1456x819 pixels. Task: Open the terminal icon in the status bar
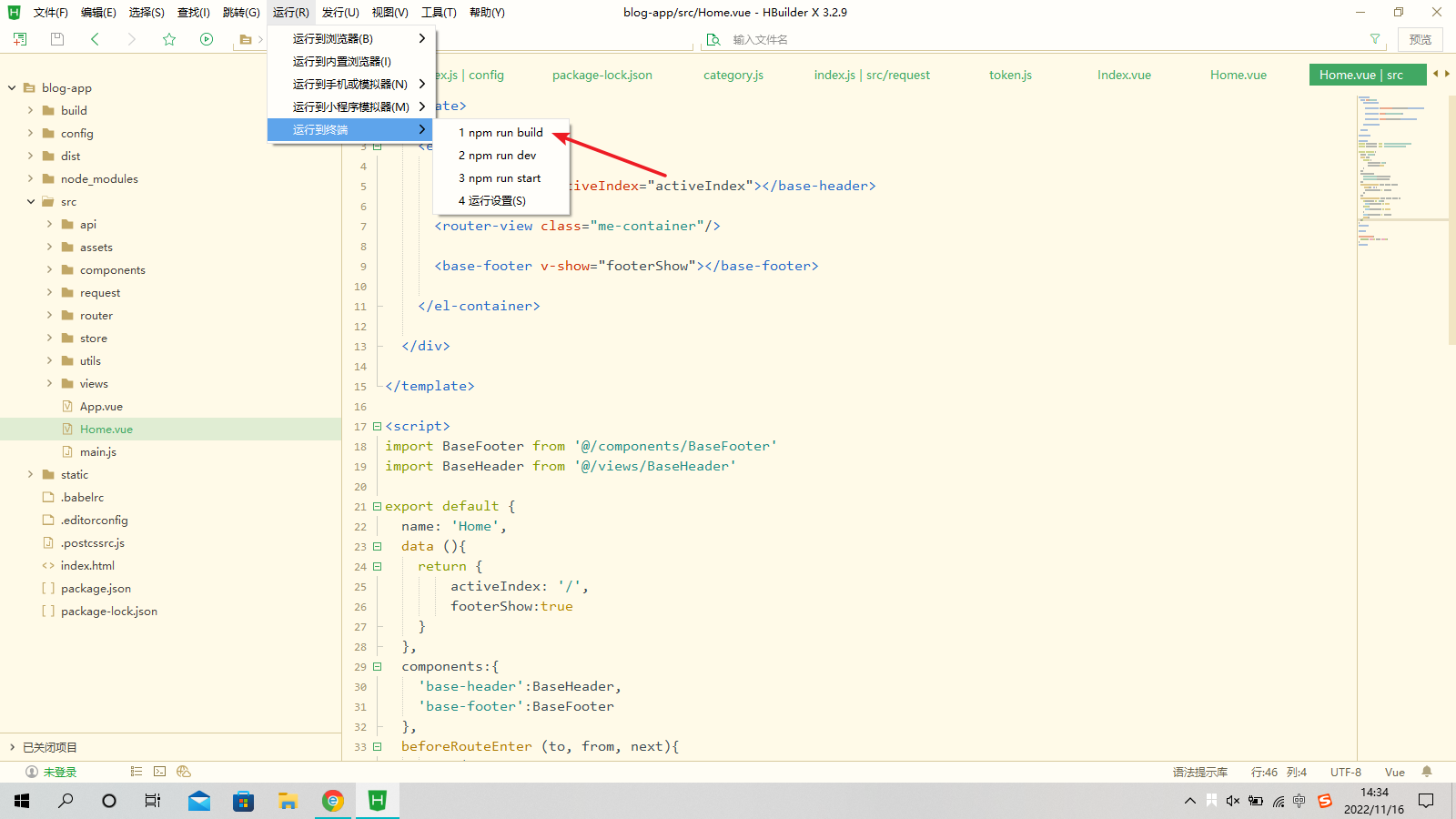coord(159,771)
